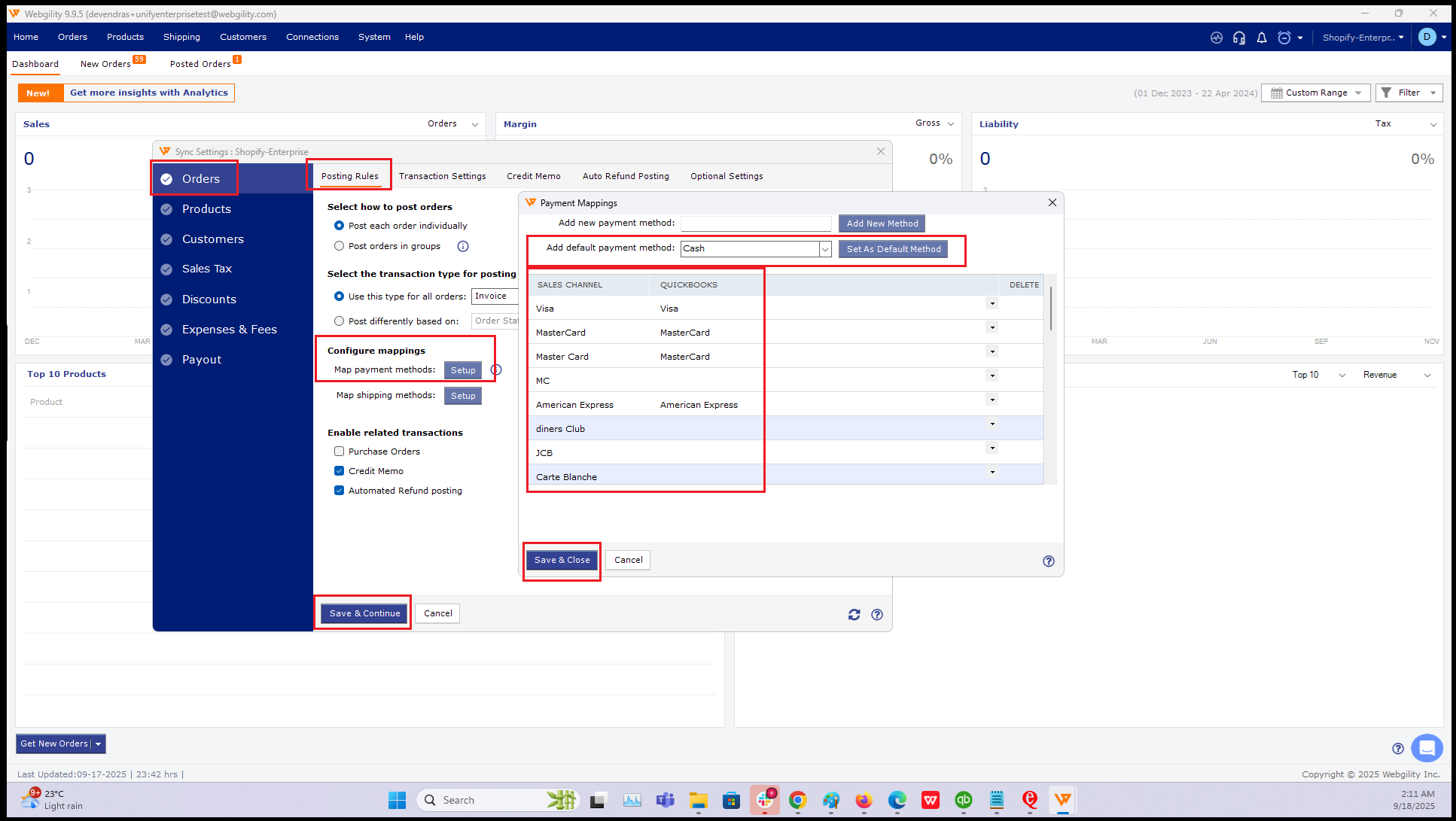Click the refresh icon in Sync Settings footer

click(854, 614)
